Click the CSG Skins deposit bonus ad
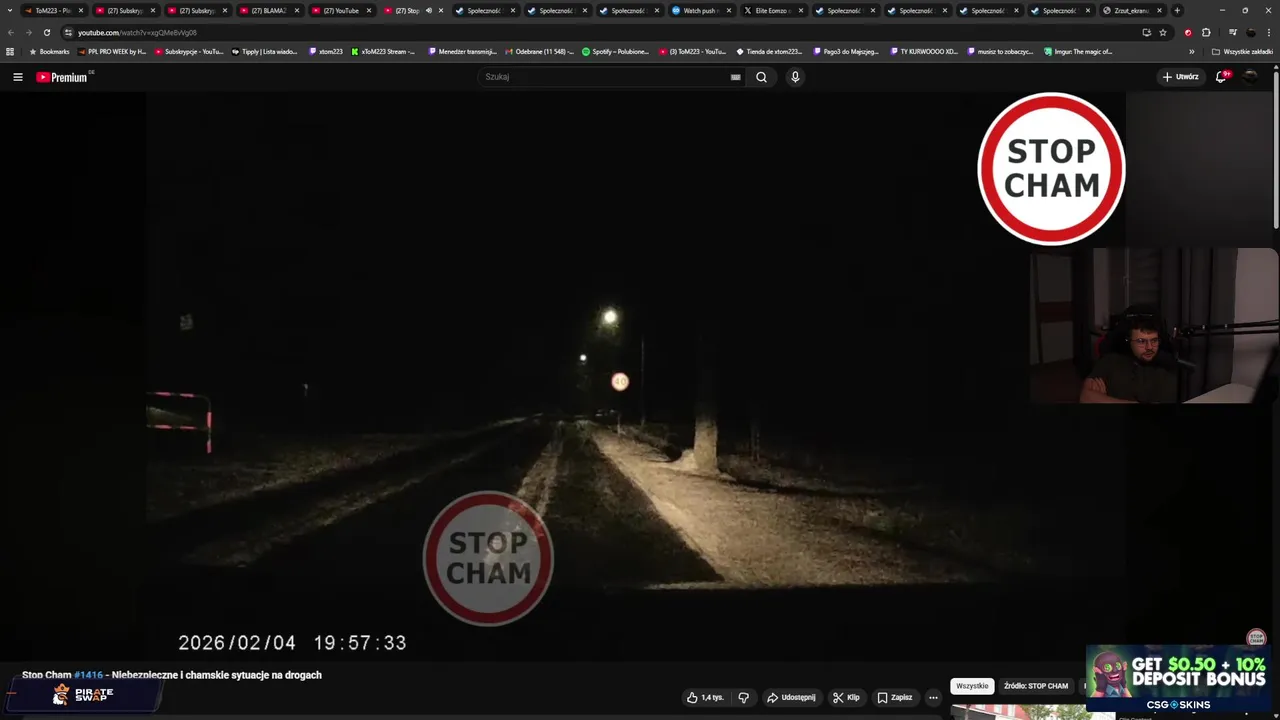Image resolution: width=1280 pixels, height=720 pixels. 1178,678
